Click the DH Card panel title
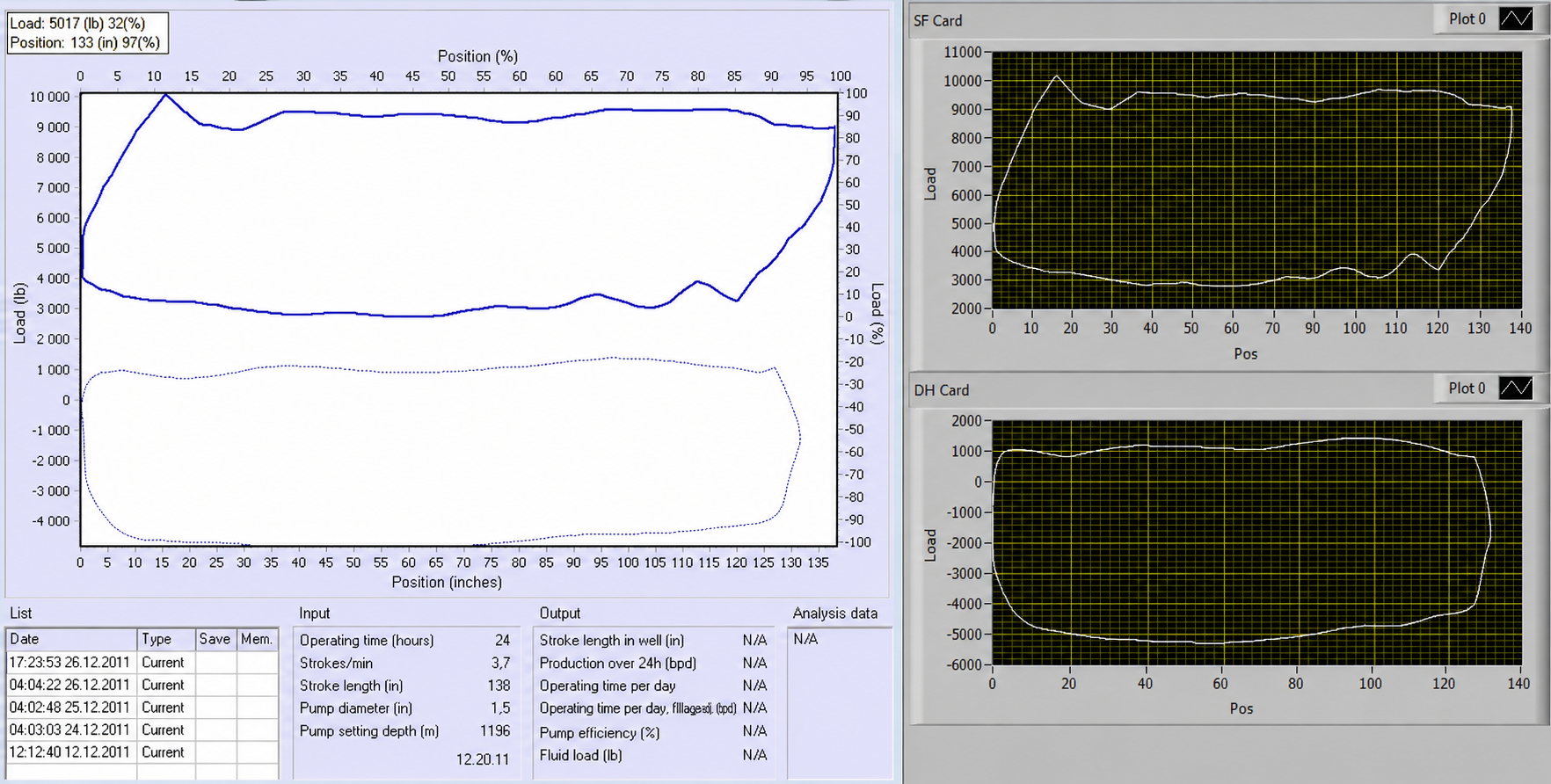The height and width of the screenshot is (784, 1551). (x=941, y=389)
